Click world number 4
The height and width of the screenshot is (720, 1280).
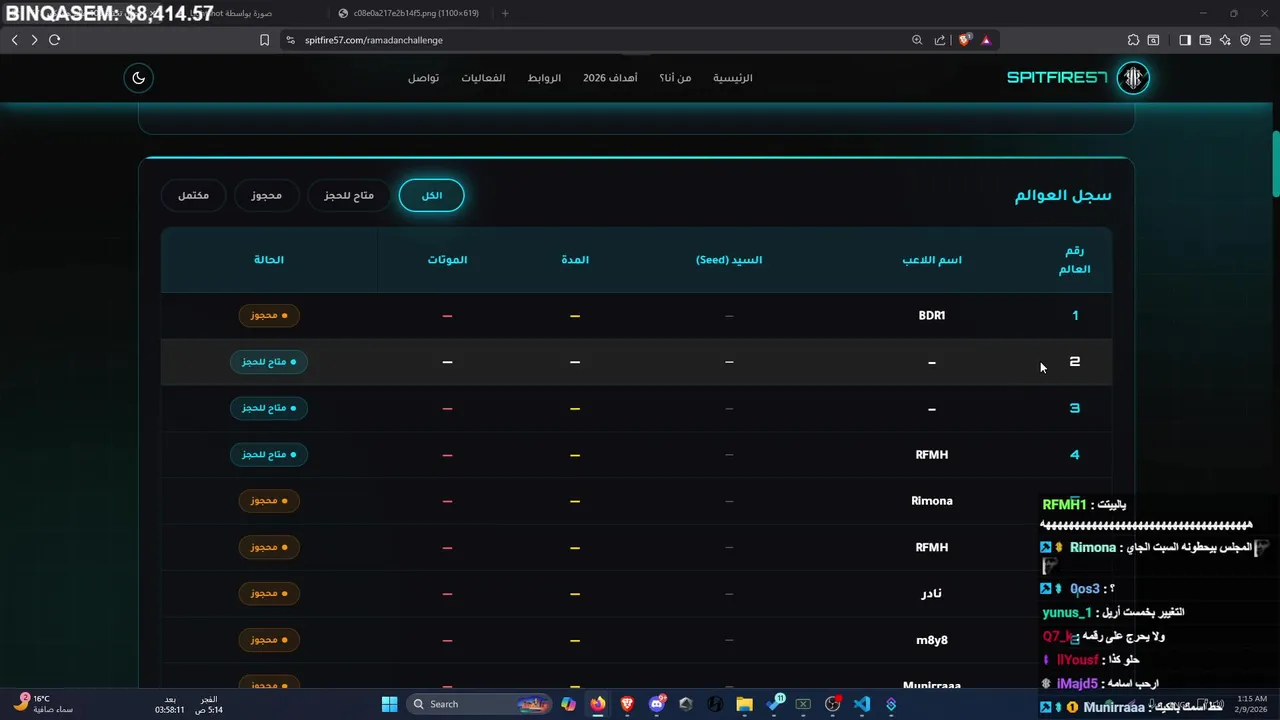click(1075, 454)
